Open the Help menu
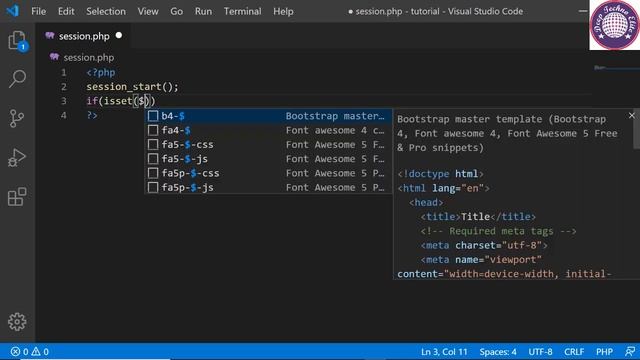 point(283,11)
